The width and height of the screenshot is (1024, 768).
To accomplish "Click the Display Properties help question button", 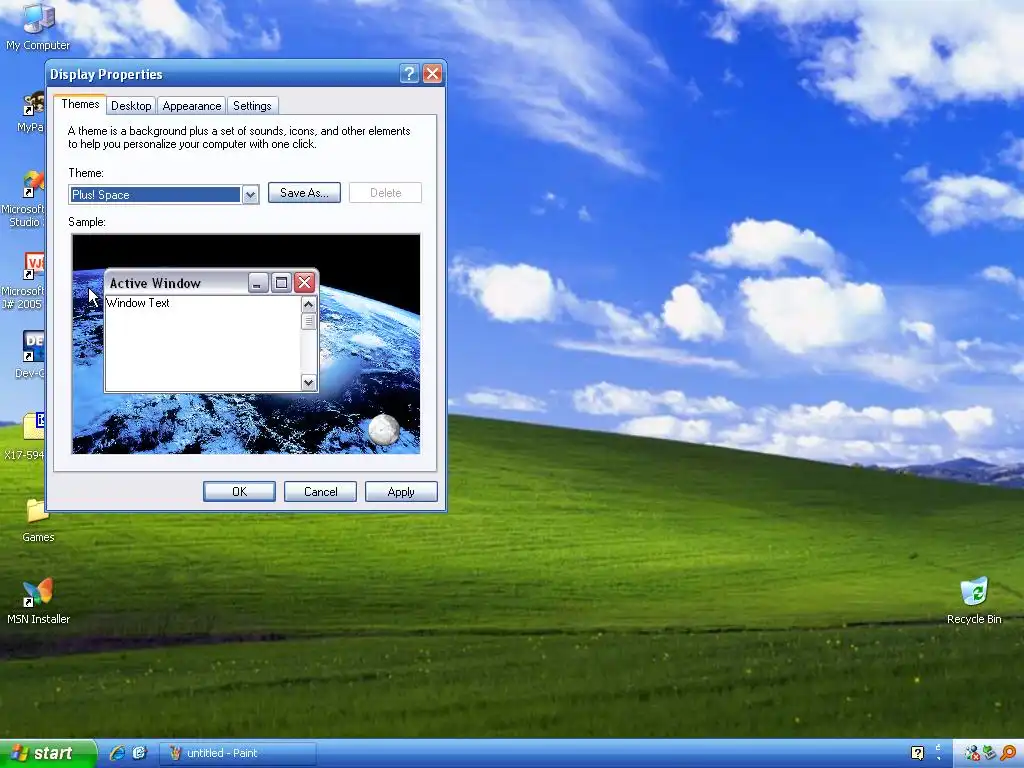I will click(409, 74).
